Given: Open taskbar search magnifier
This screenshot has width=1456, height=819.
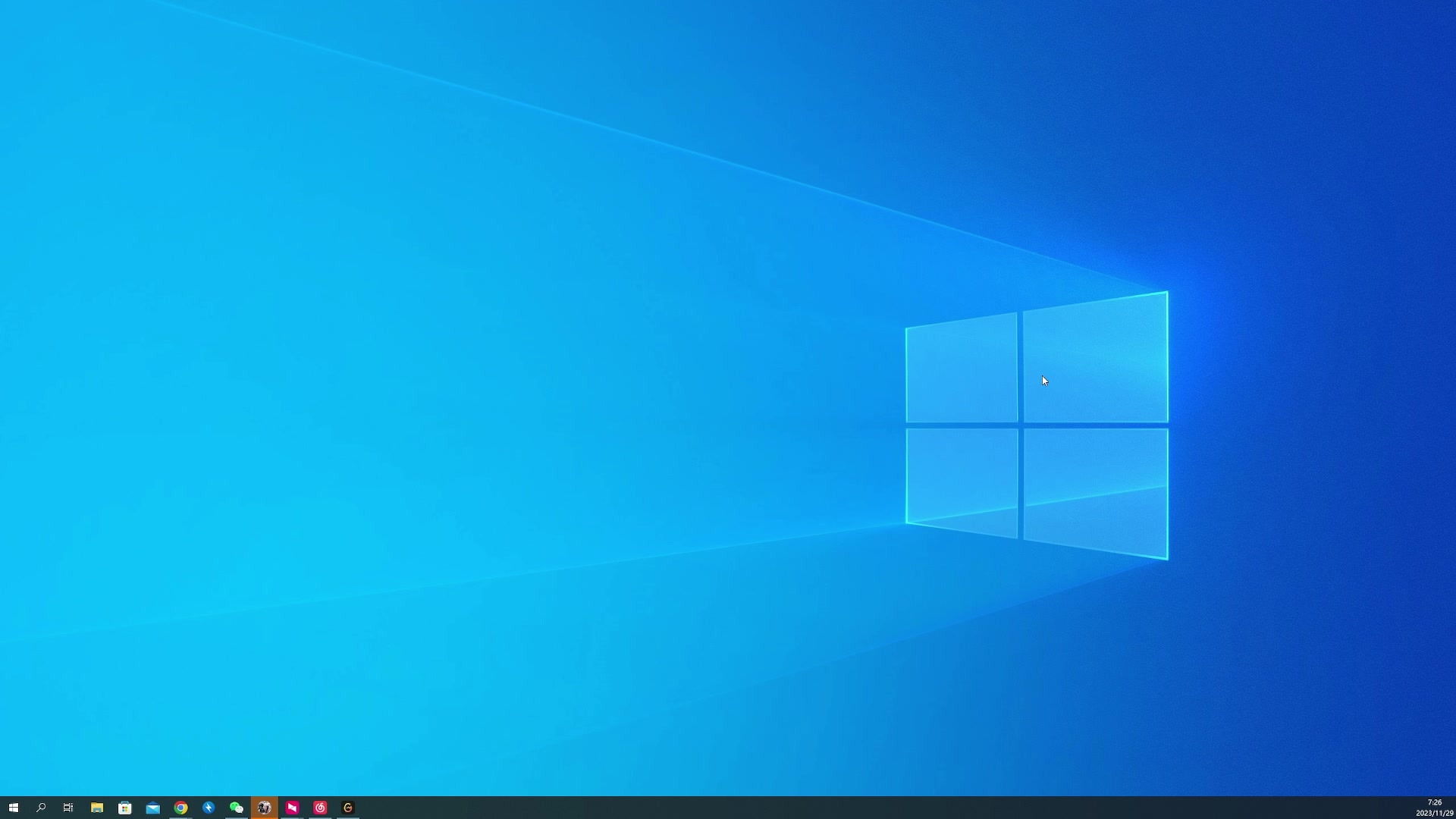Looking at the screenshot, I should click(x=41, y=808).
